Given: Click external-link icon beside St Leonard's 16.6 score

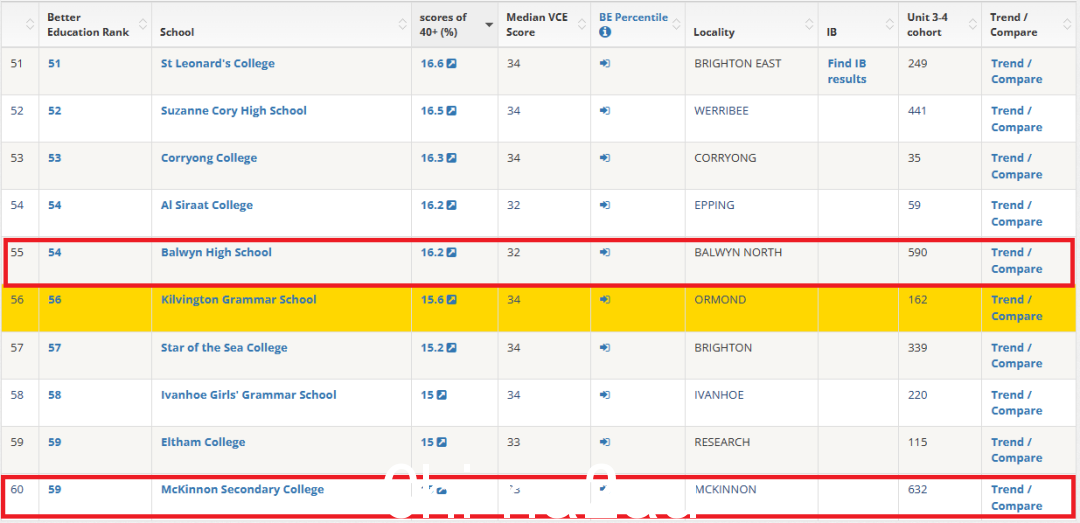Looking at the screenshot, I should point(451,63).
